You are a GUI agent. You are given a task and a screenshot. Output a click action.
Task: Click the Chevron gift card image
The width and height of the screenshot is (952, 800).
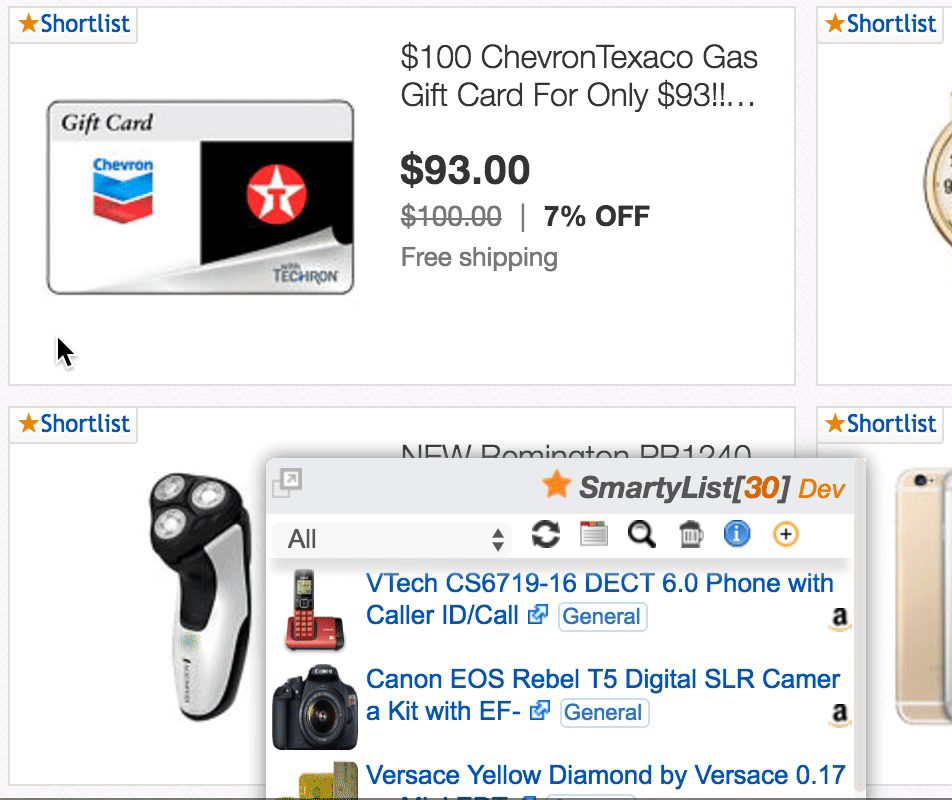click(x=200, y=197)
